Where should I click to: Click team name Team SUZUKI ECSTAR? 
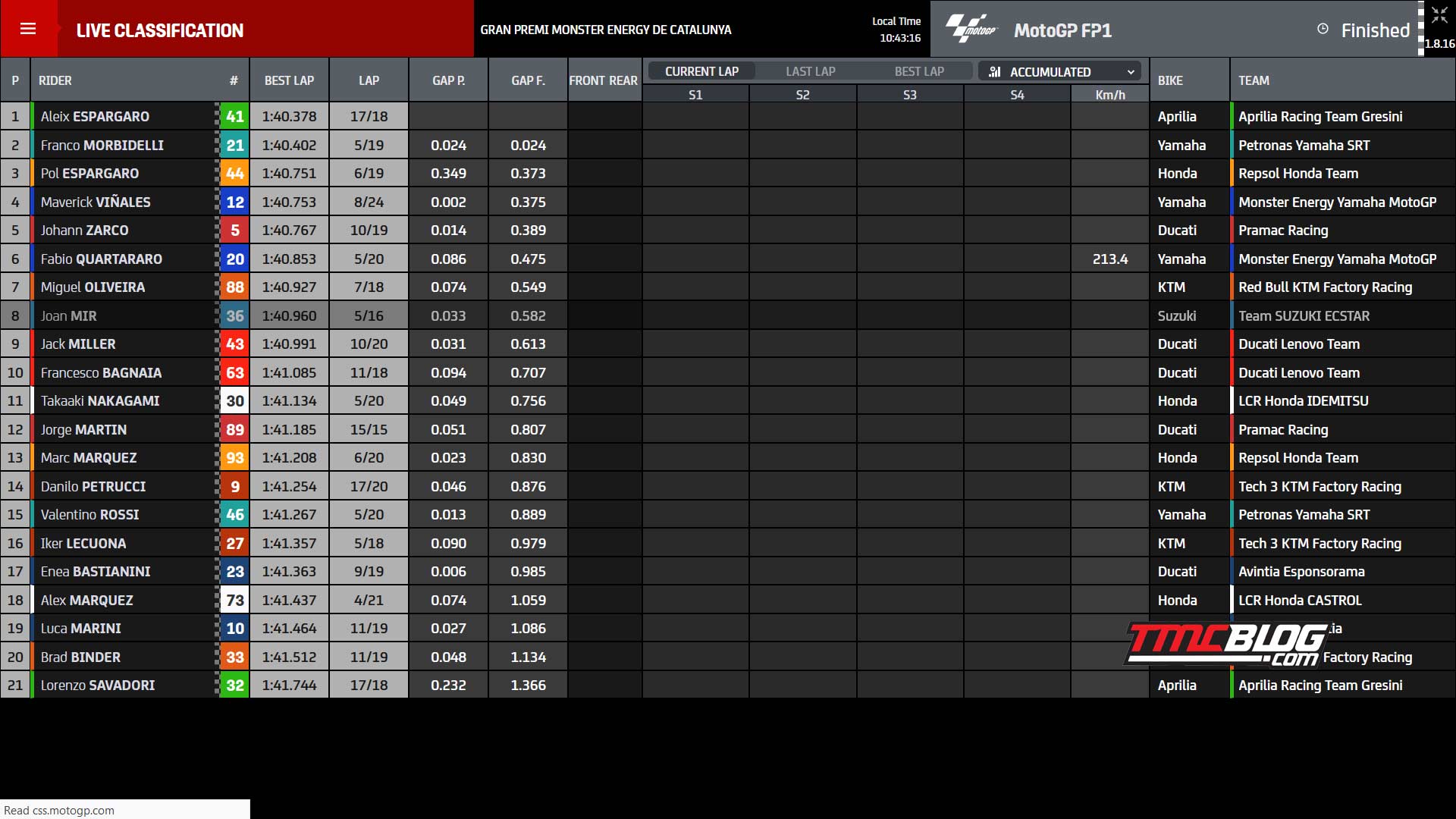tap(1304, 315)
